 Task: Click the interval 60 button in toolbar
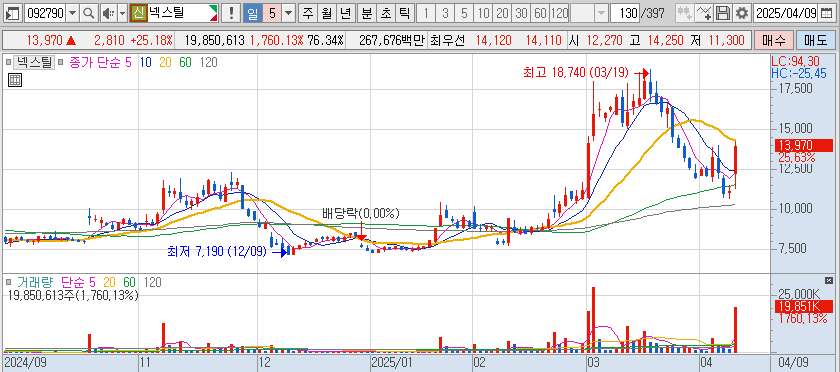(540, 13)
